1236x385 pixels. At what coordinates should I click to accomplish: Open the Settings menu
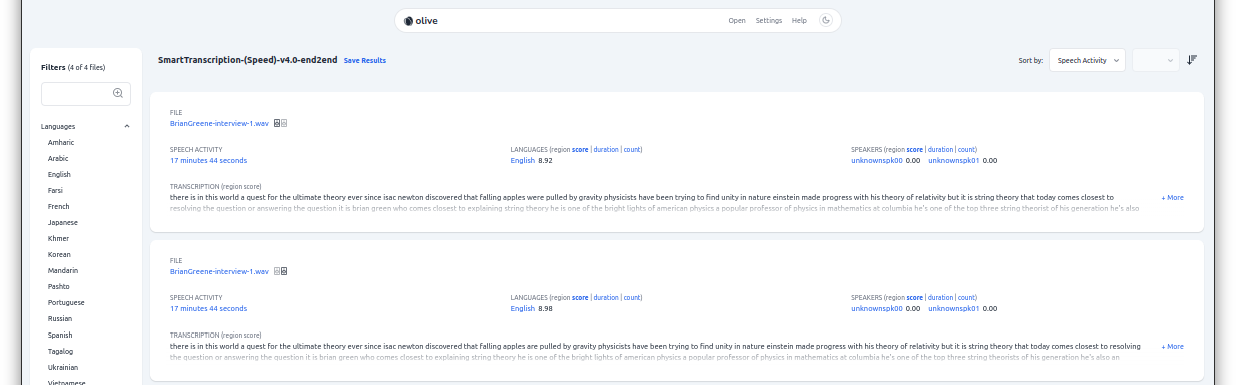click(x=769, y=20)
